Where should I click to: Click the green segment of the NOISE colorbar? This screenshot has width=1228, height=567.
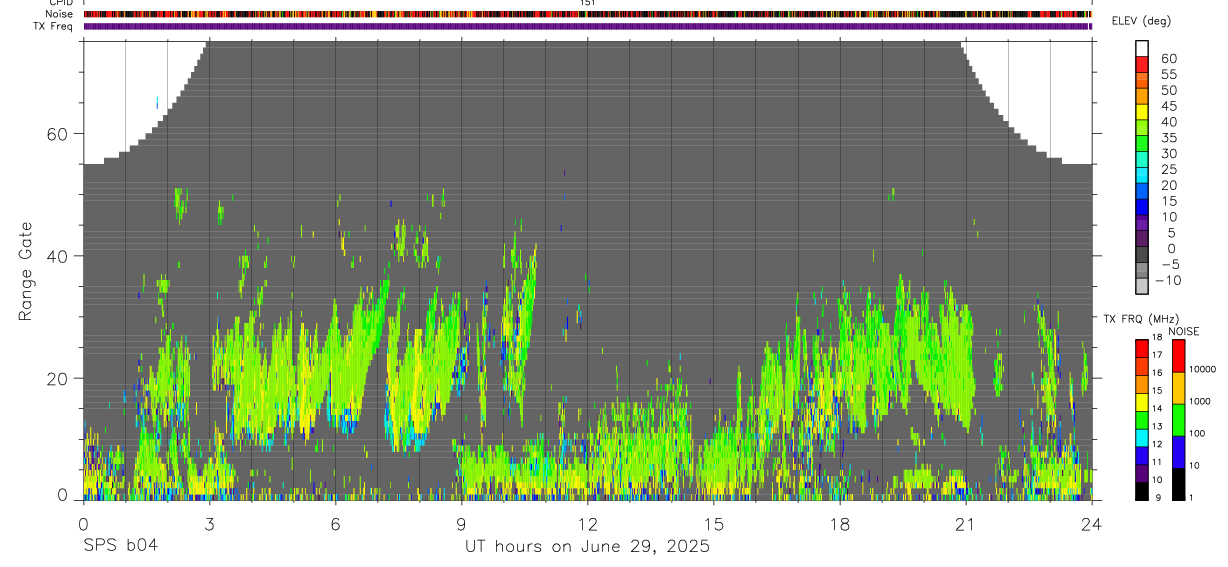[x=1178, y=420]
